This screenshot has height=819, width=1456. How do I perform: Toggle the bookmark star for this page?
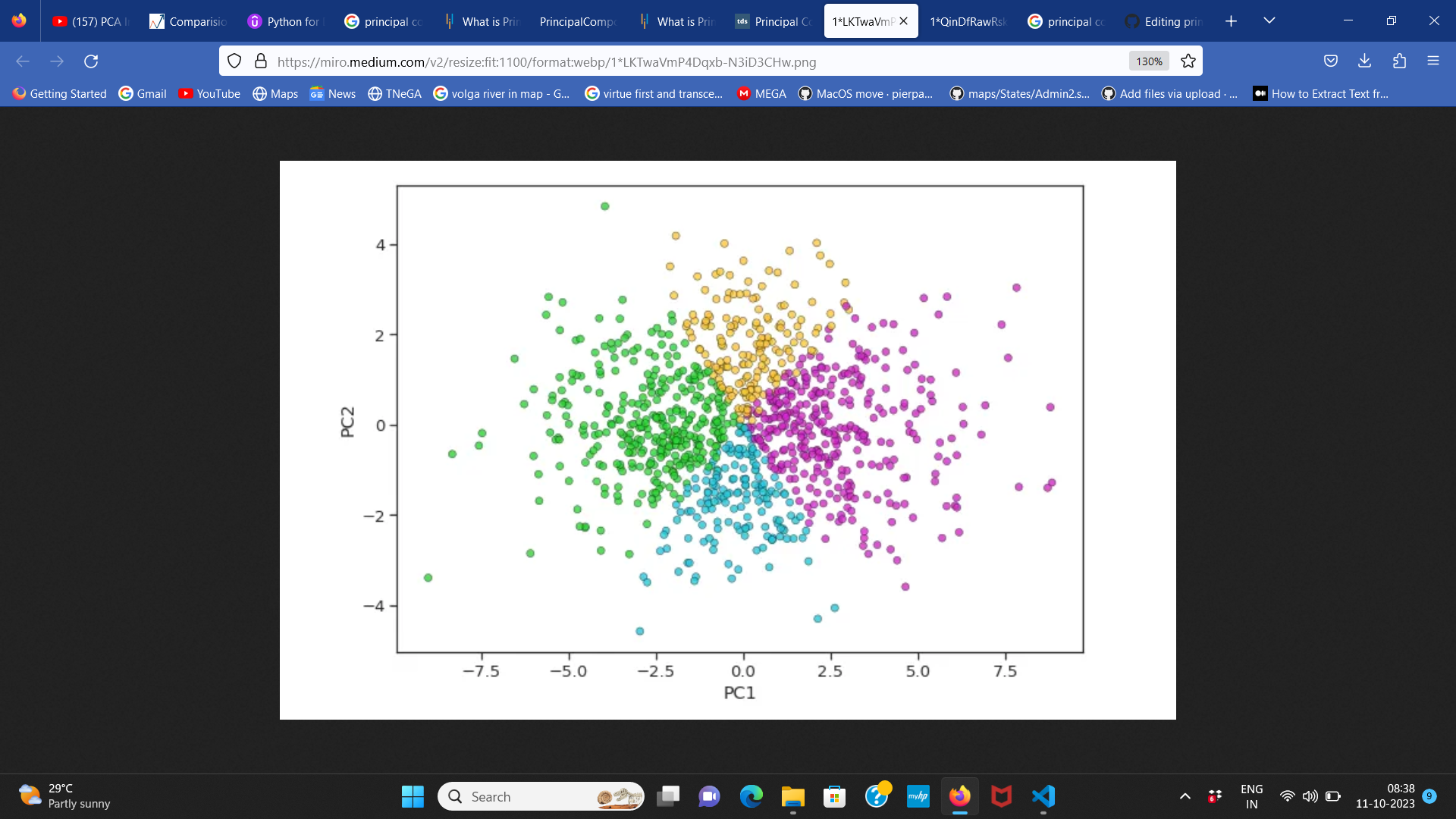pos(1188,61)
